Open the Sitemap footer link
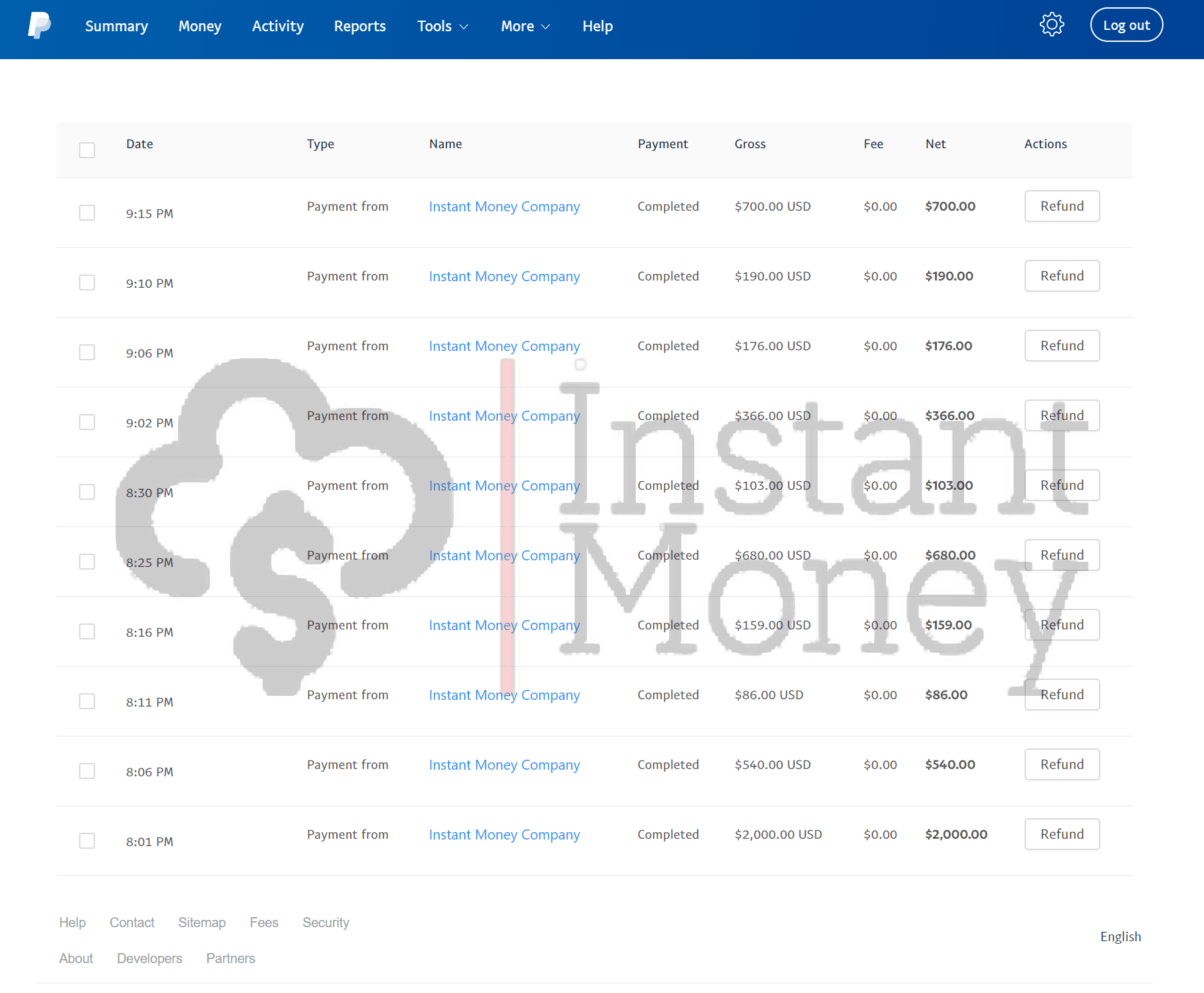The width and height of the screenshot is (1204, 993). 202,923
